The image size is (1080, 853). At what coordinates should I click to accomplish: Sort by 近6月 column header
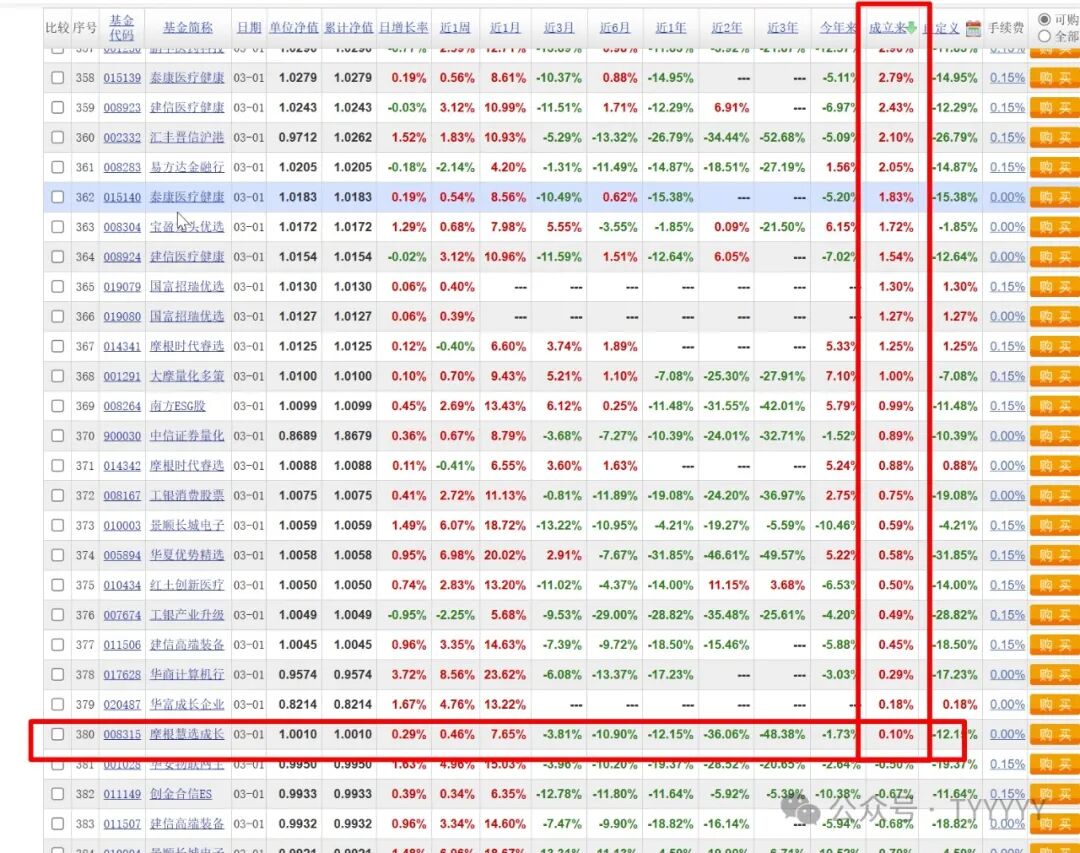point(614,28)
